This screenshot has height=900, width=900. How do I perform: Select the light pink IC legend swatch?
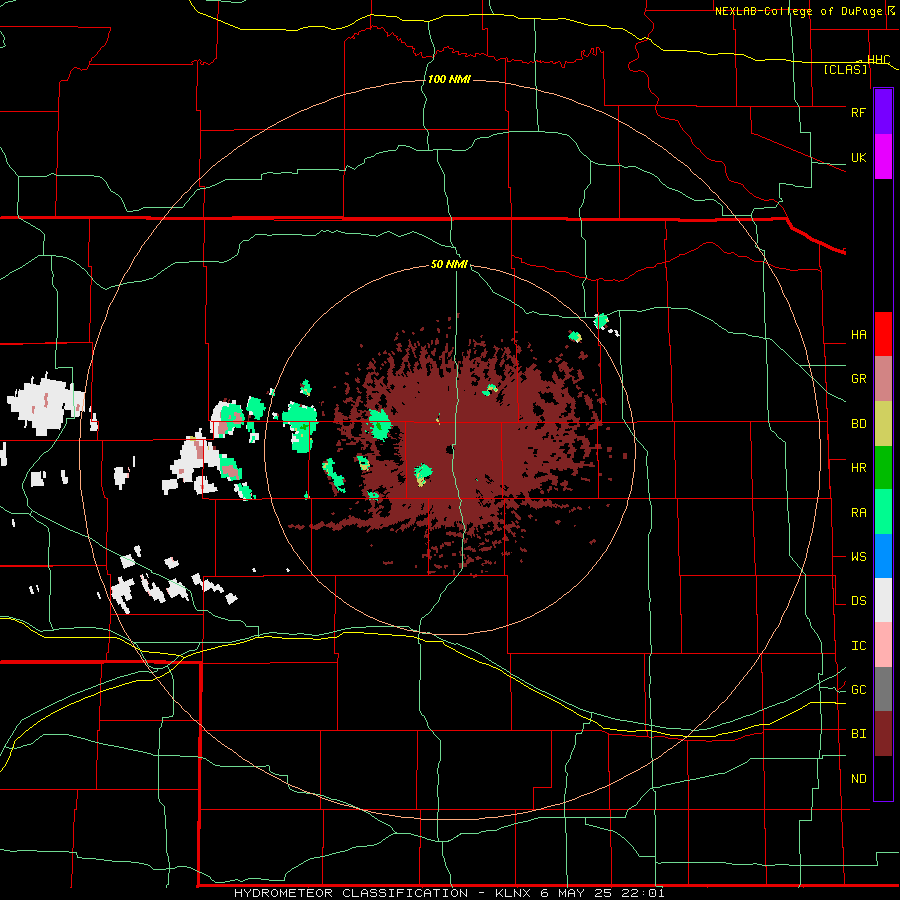[x=883, y=645]
